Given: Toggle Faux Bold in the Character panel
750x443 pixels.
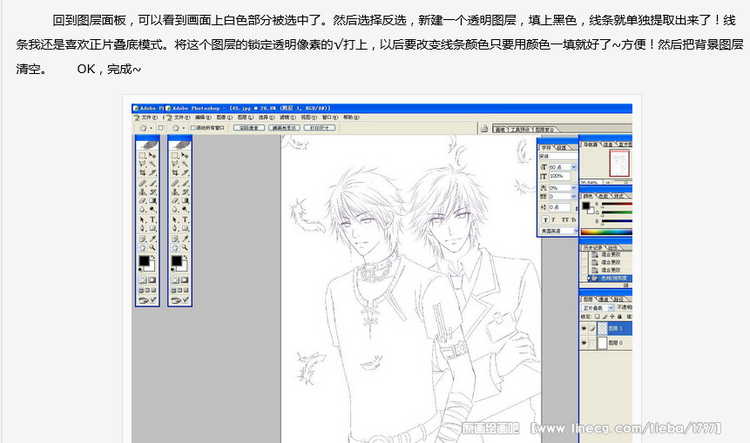Looking at the screenshot, I should point(546,220).
